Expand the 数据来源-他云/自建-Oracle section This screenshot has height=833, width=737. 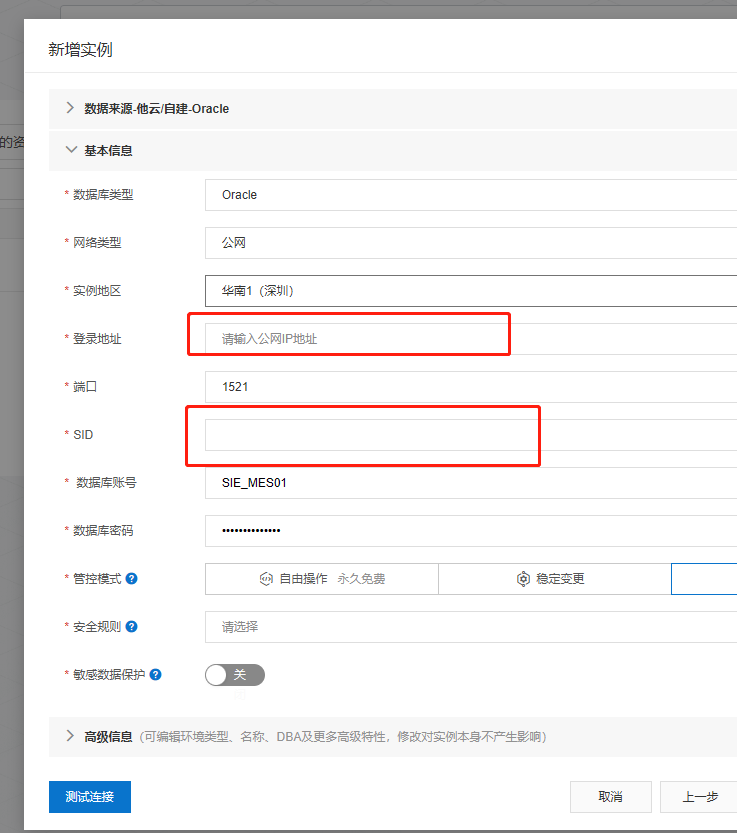[x=393, y=109]
